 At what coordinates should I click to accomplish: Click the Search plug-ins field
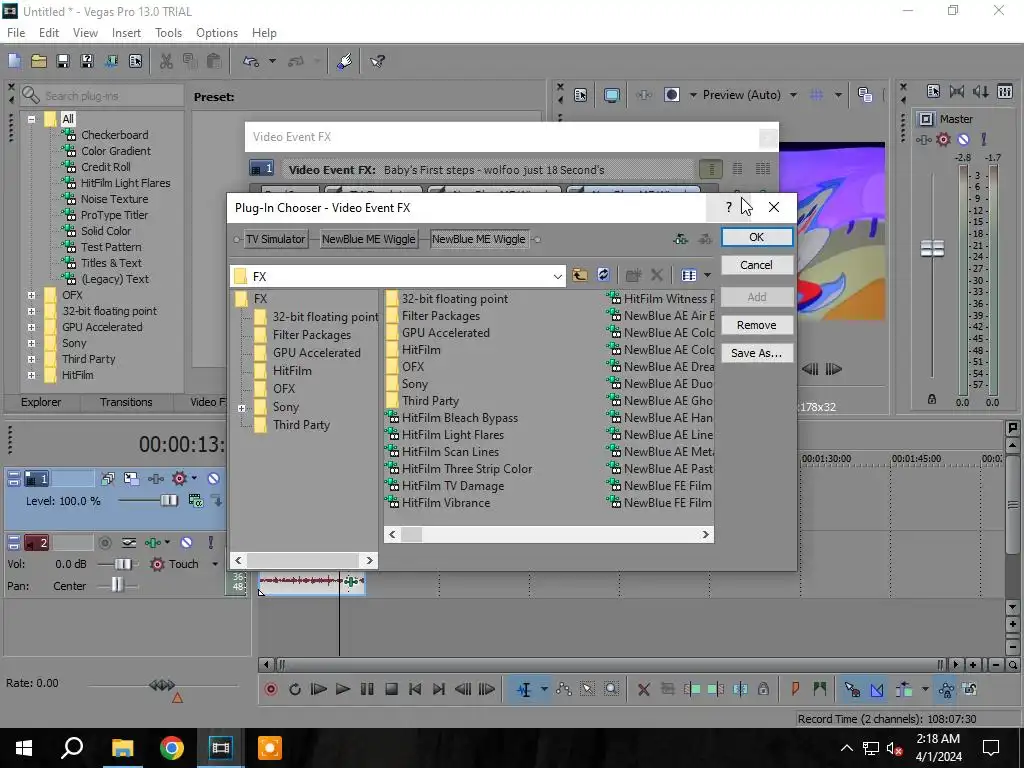click(101, 96)
